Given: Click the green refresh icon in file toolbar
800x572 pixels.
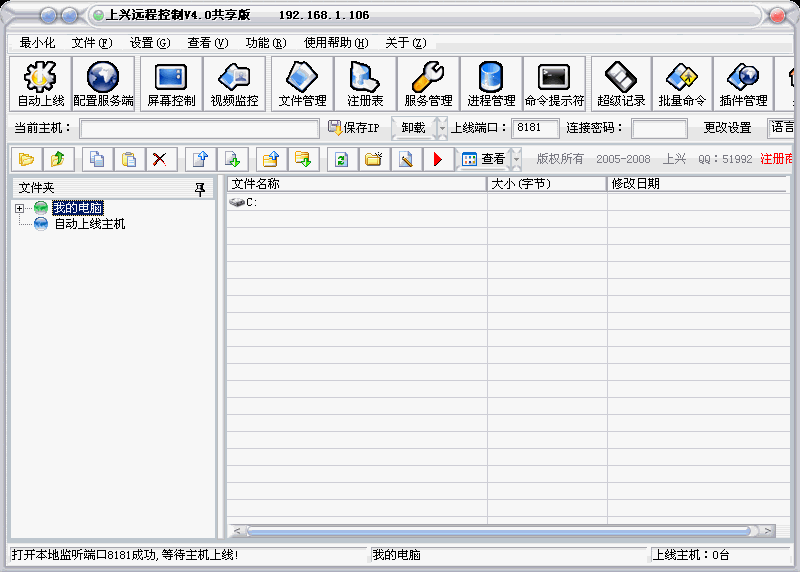Looking at the screenshot, I should 341,159.
